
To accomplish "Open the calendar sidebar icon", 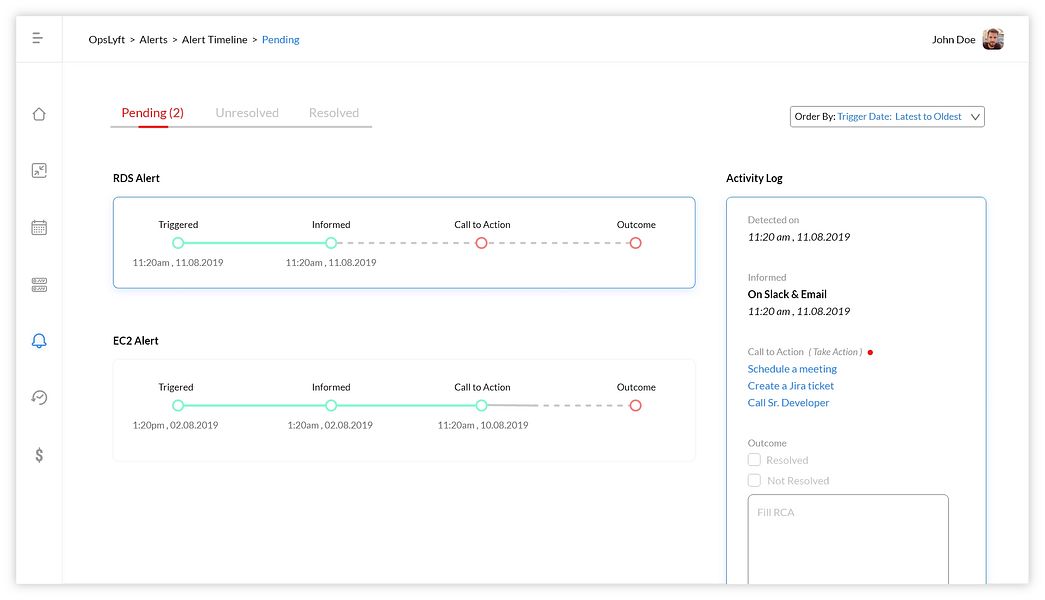I will point(39,228).
